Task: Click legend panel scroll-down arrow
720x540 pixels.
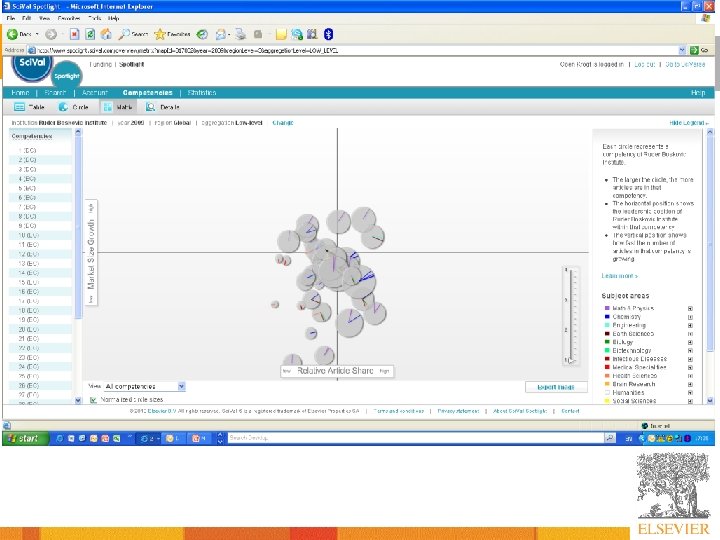Action: click(x=710, y=400)
